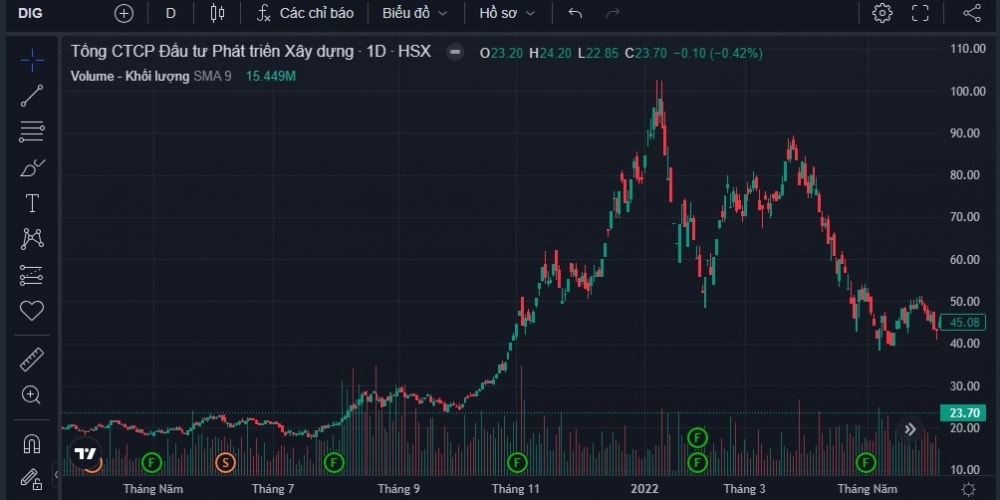Click the C23.70 close value
The height and width of the screenshot is (500, 1000).
(x=645, y=54)
